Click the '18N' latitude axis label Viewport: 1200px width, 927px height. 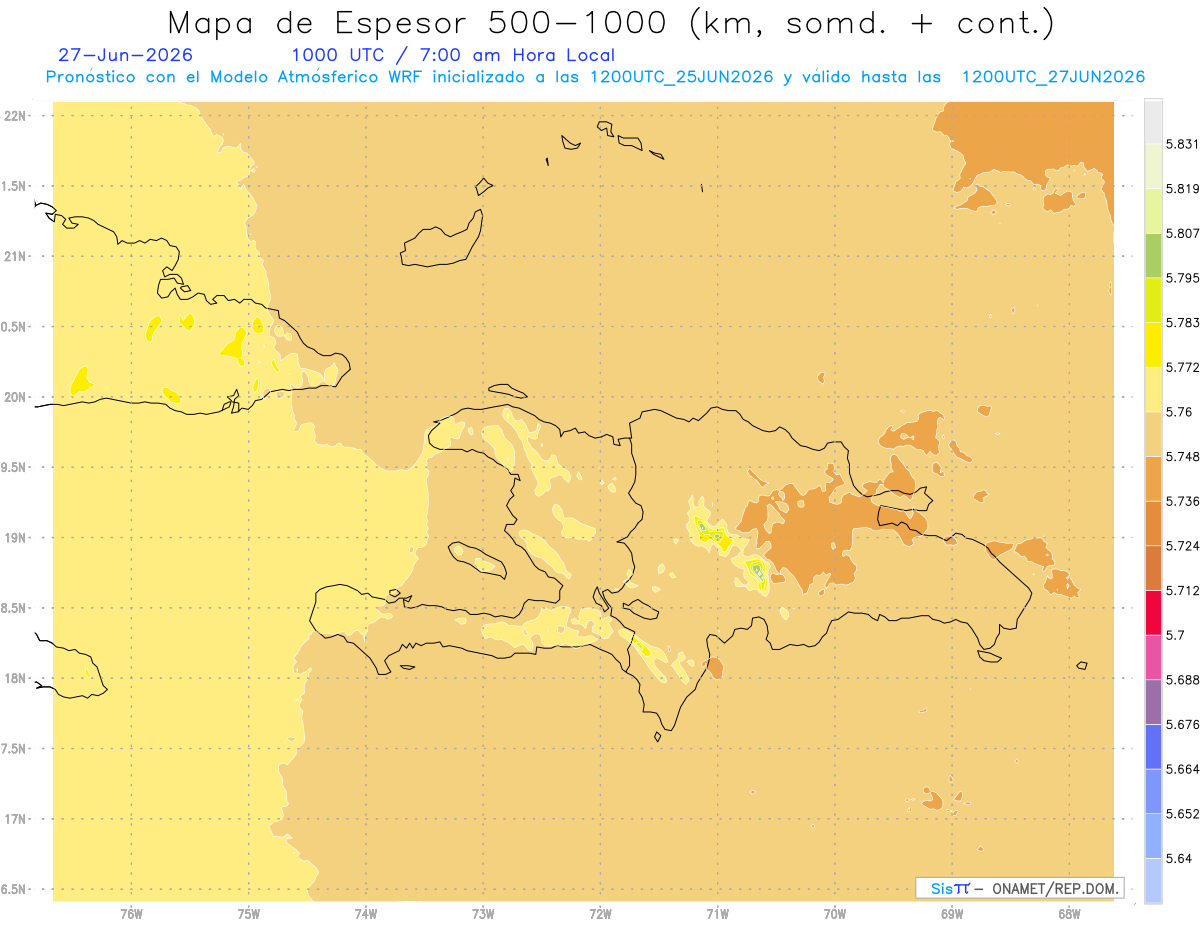point(16,678)
